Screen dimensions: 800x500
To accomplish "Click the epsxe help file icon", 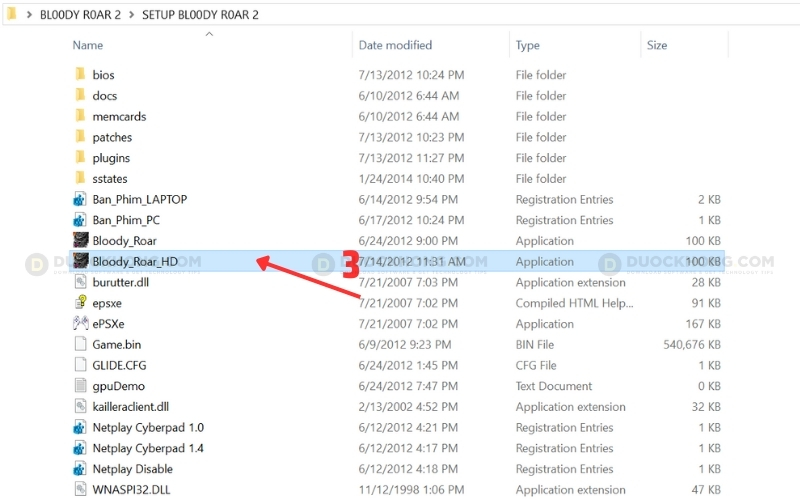I will (x=81, y=303).
